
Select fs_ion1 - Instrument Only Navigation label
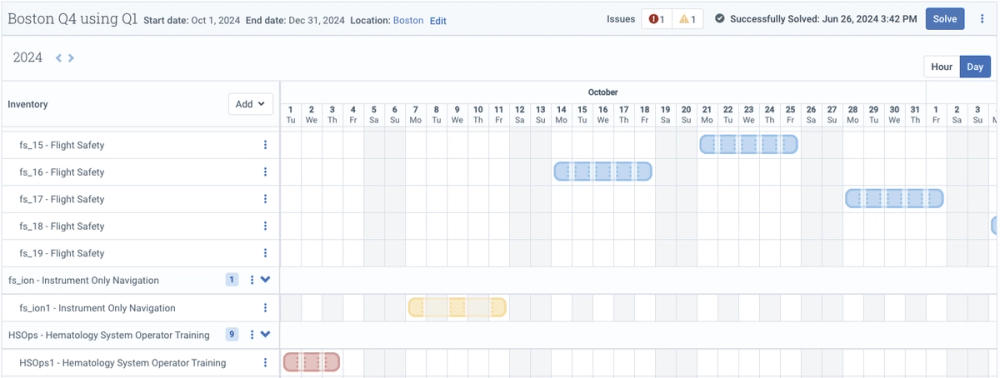point(97,308)
